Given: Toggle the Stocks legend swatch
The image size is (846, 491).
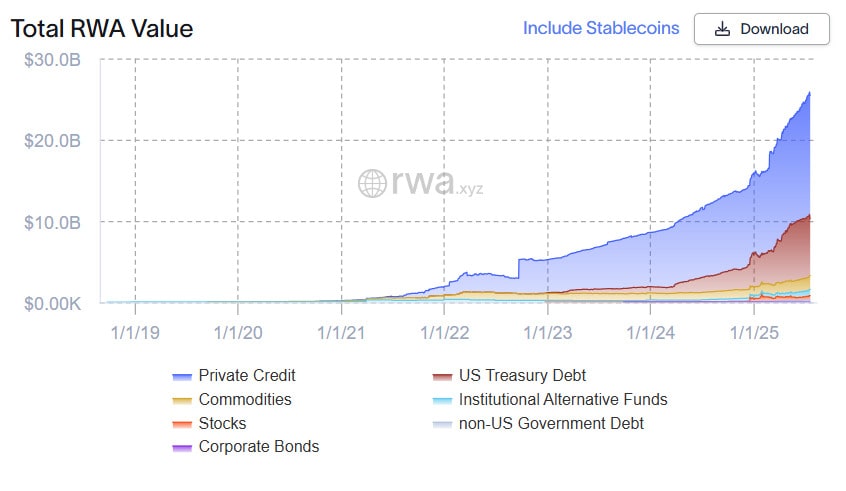Looking at the screenshot, I should 181,424.
